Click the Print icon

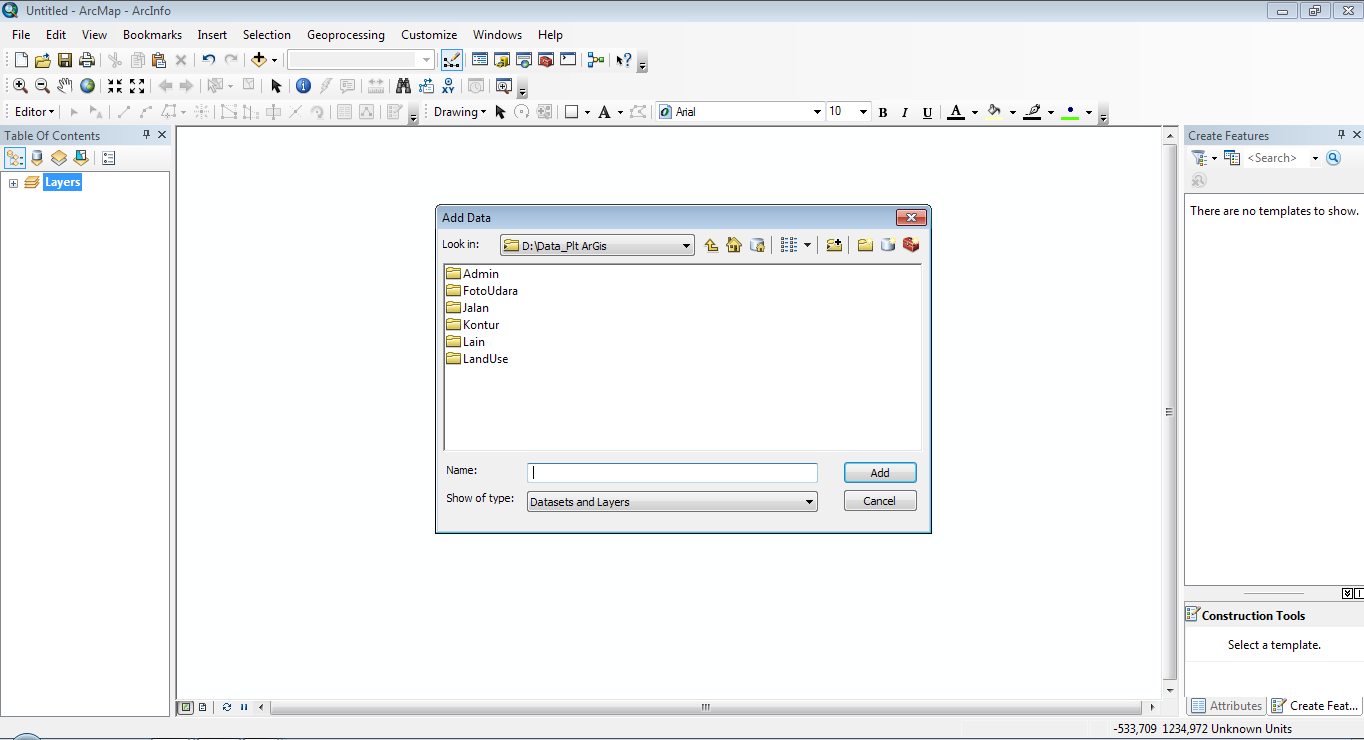coord(87,60)
